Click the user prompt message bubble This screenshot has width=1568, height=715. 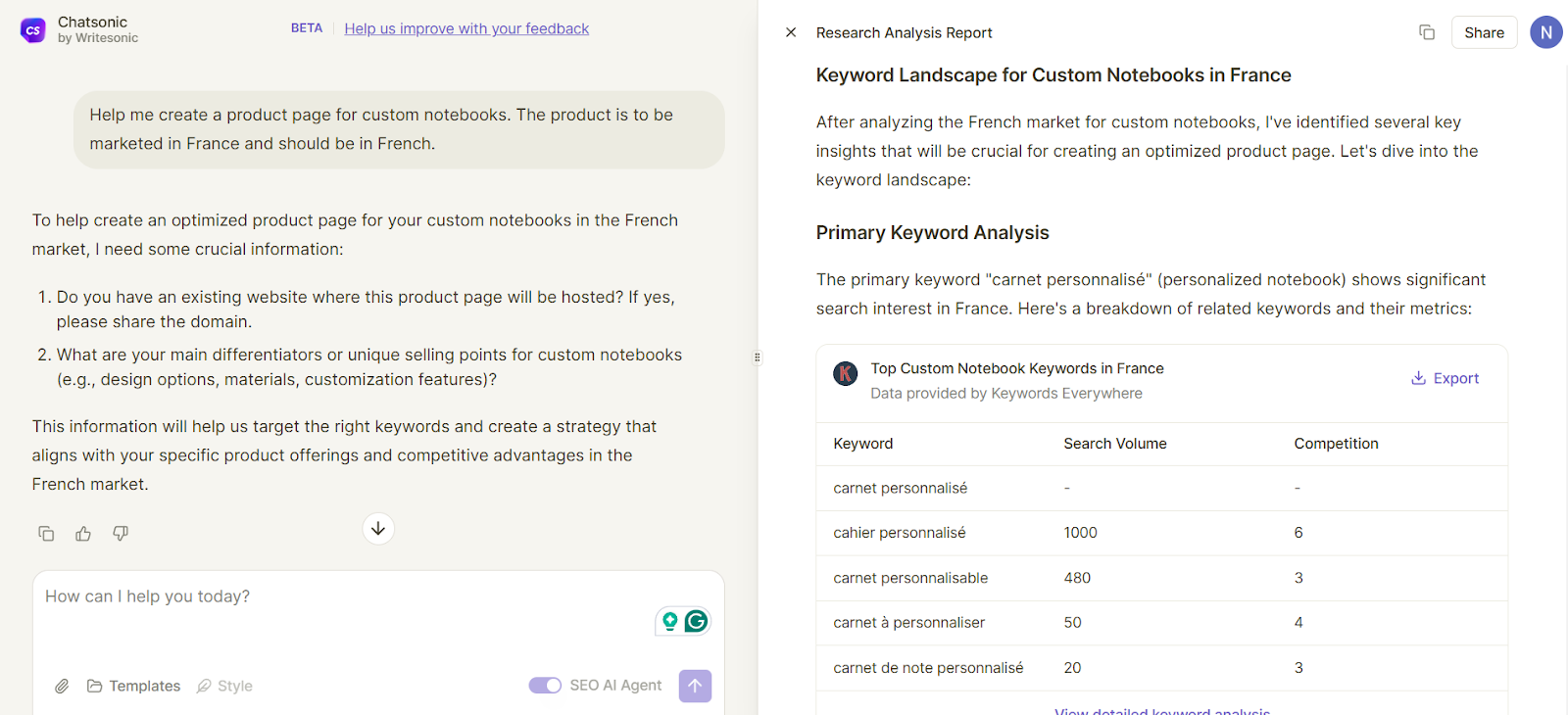tap(399, 129)
